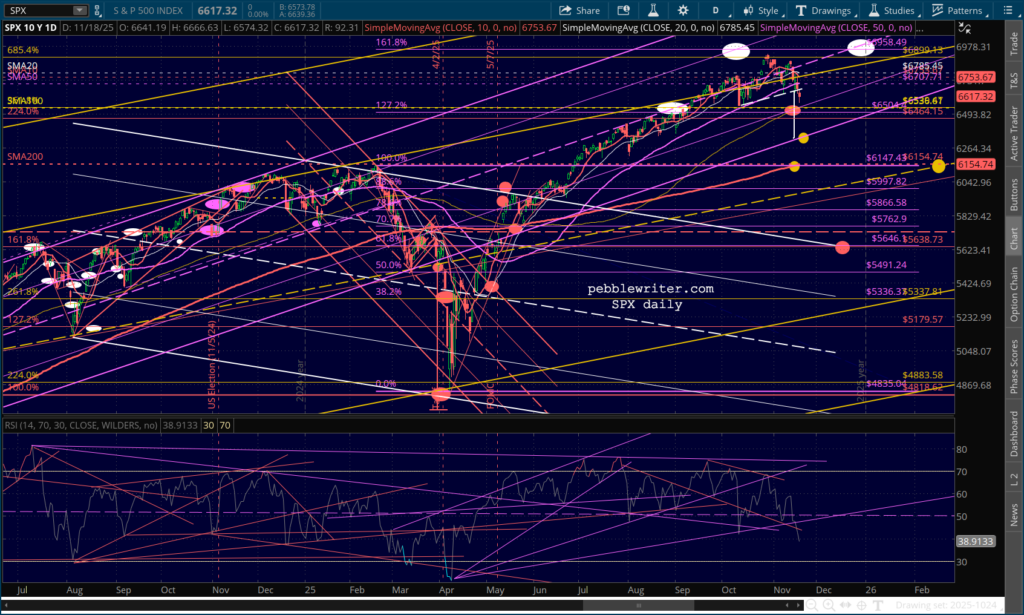The image size is (1024, 615).
Task: Click the RSI 70 overbought level box
Action: coord(225,425)
